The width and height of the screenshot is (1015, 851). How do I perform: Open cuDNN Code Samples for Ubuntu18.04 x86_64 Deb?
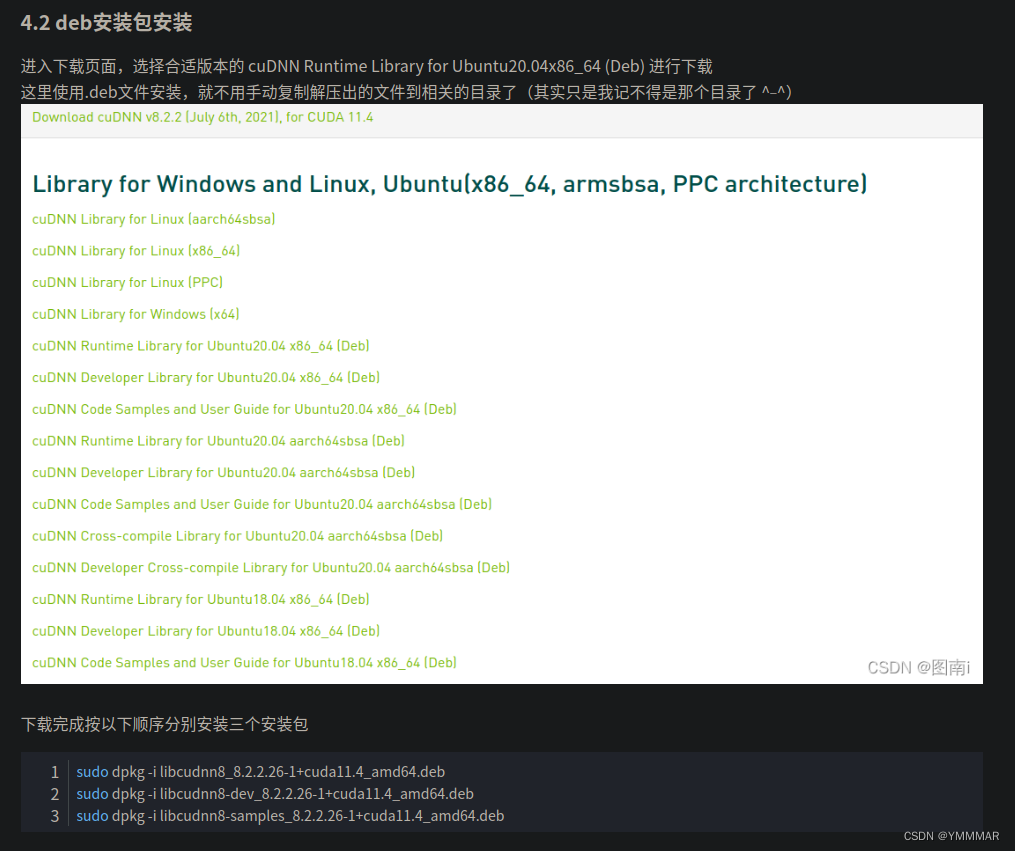(244, 662)
